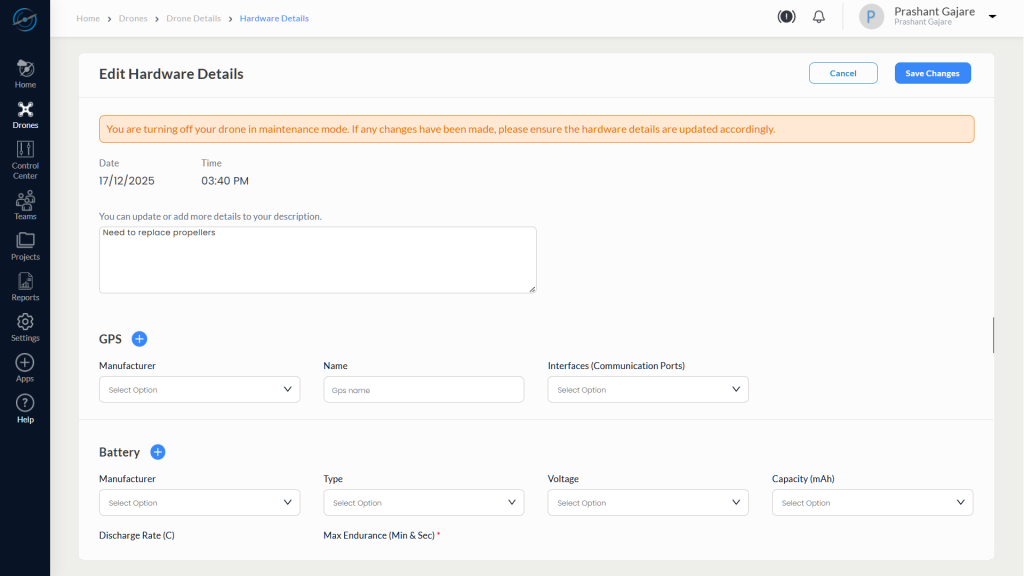
Task: Open the Prashant Gajare user menu arrow
Action: click(992, 17)
